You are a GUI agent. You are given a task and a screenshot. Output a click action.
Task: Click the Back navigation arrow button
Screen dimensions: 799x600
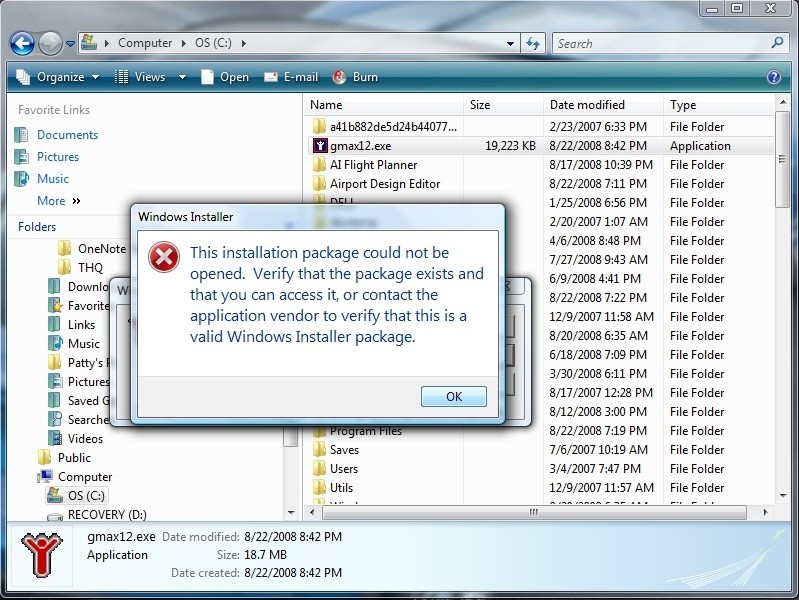(x=22, y=43)
